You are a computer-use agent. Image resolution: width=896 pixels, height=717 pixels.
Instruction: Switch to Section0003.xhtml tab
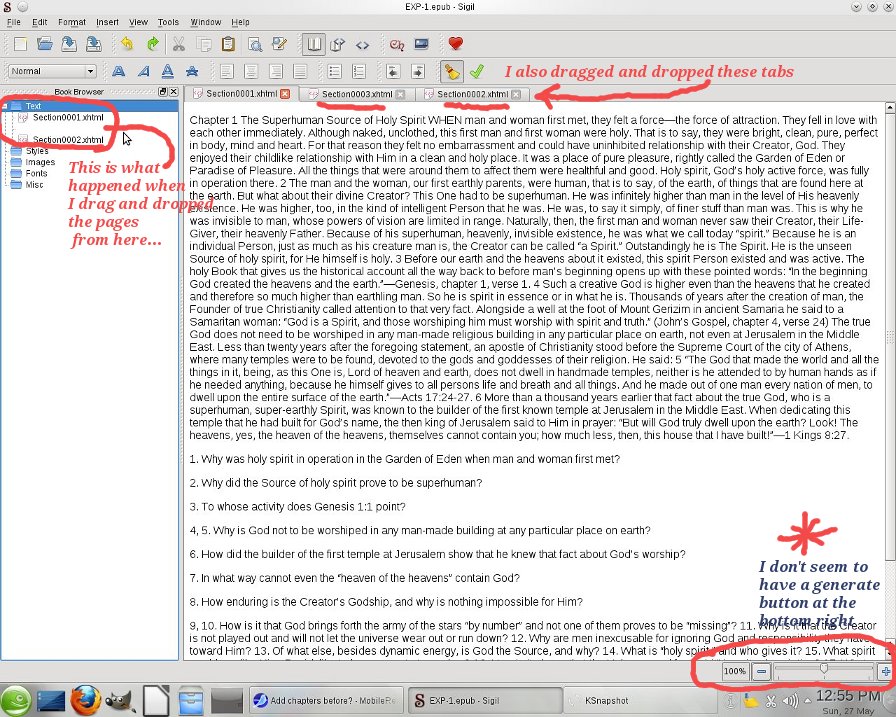pyautogui.click(x=355, y=94)
